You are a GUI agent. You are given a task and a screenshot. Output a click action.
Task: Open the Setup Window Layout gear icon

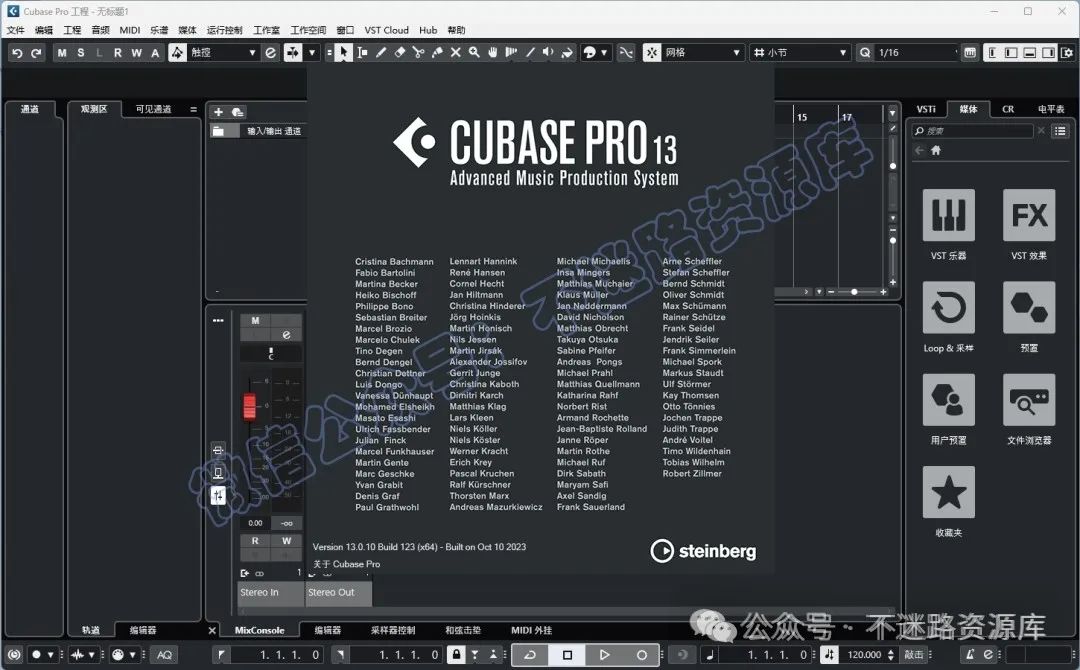[1067, 52]
